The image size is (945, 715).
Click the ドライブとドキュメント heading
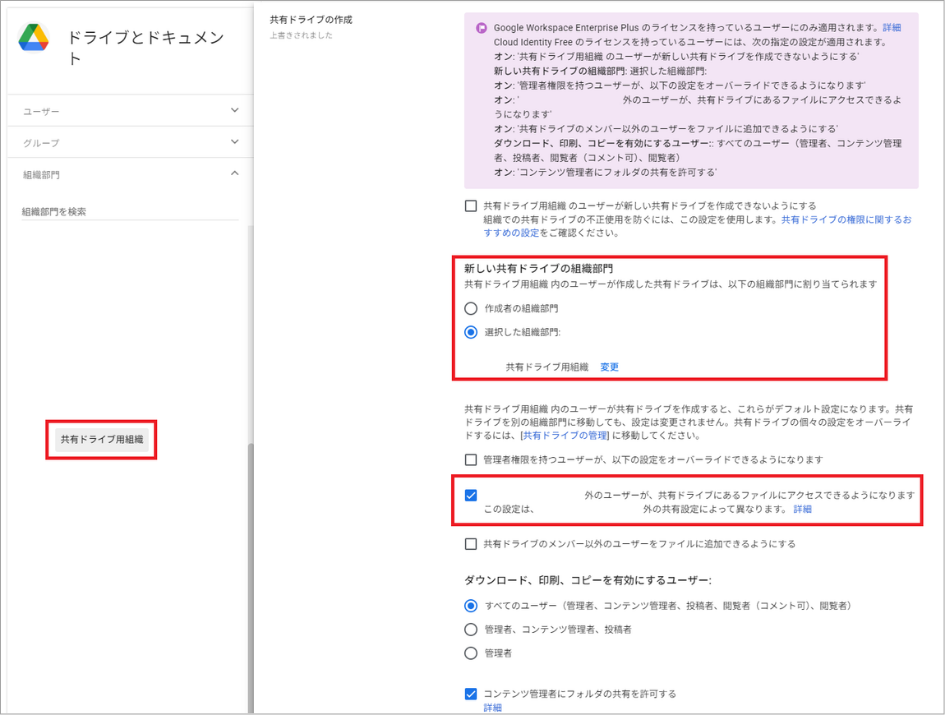coord(146,47)
